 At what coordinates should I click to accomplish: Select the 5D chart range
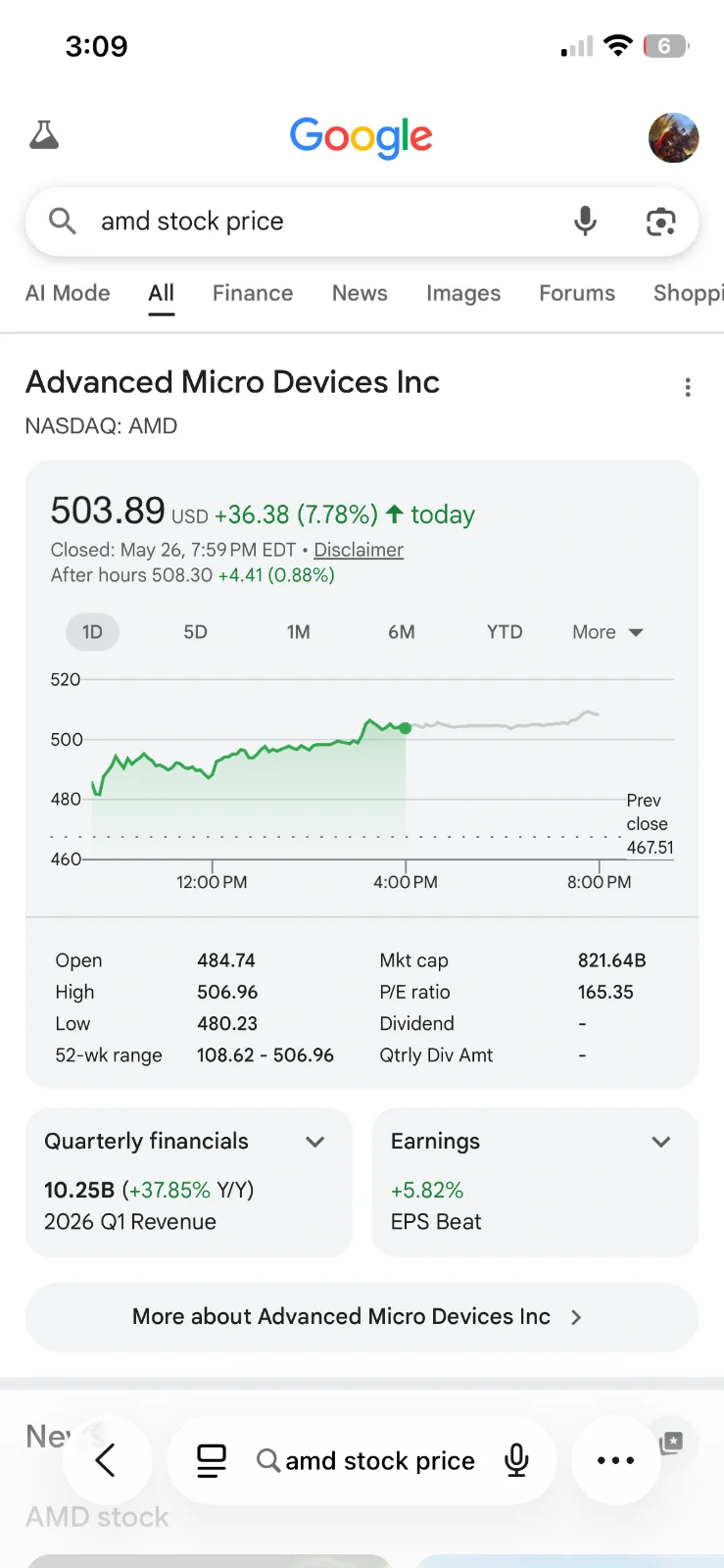196,632
